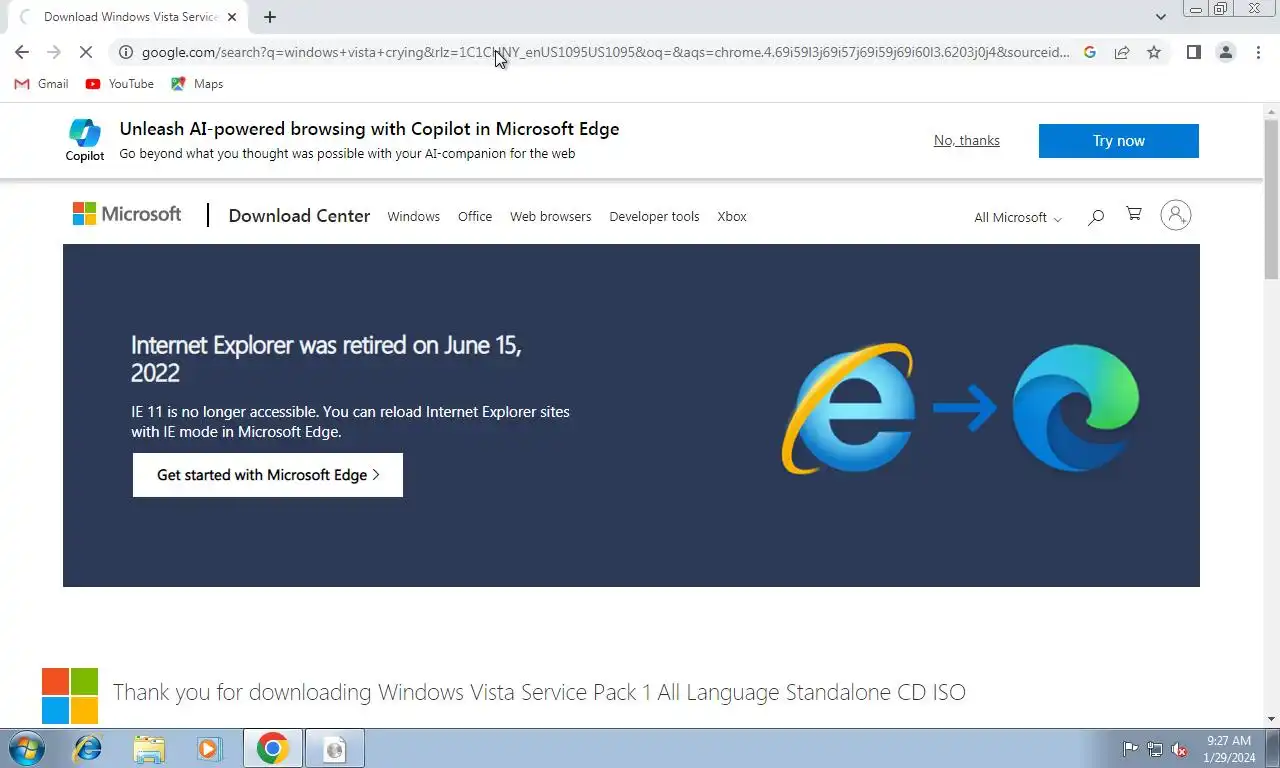Image resolution: width=1280 pixels, height=768 pixels.
Task: Open Chrome three-dot menu
Action: [1258, 52]
